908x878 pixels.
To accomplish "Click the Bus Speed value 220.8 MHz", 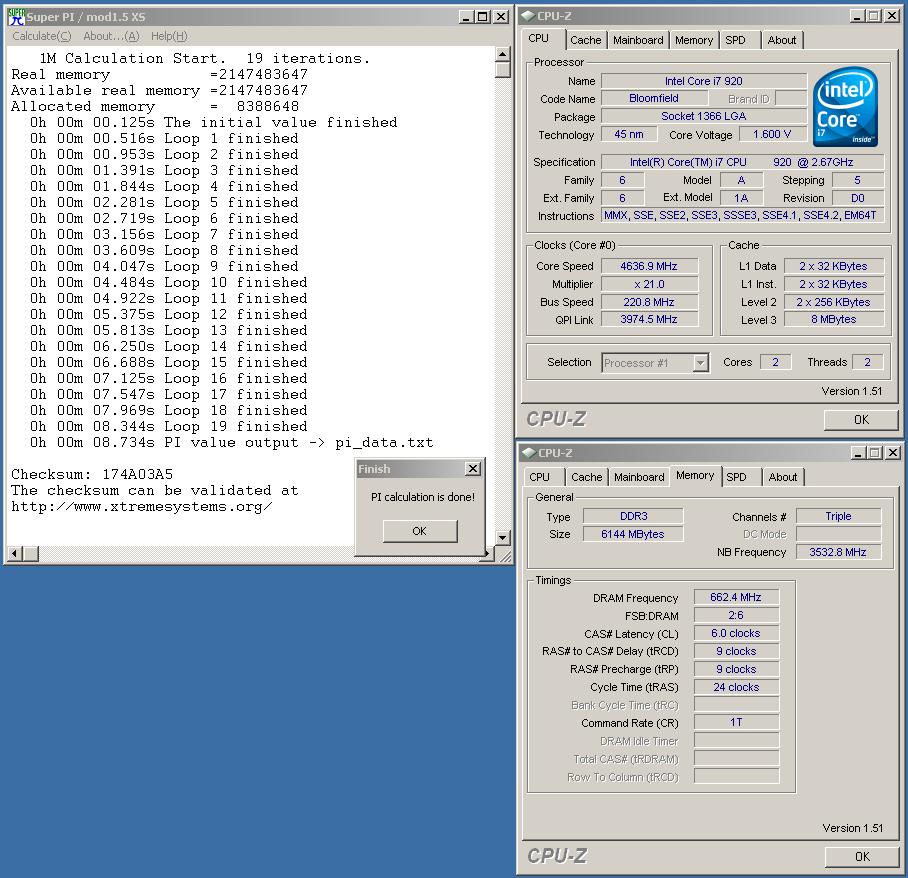I will coord(649,302).
